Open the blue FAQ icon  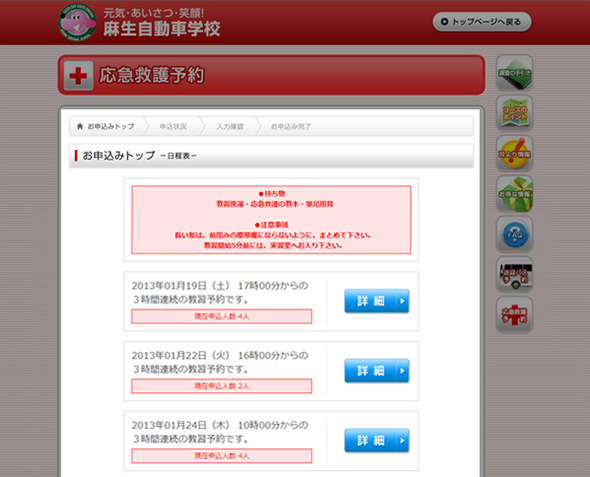(x=514, y=234)
